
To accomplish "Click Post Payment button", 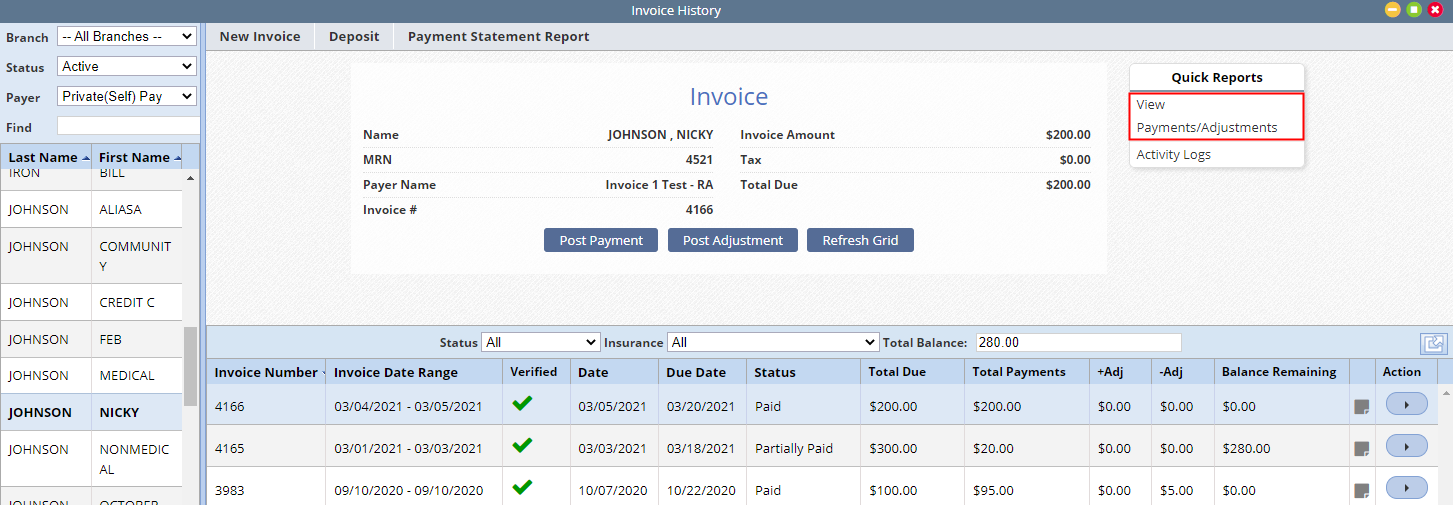I will 601,240.
